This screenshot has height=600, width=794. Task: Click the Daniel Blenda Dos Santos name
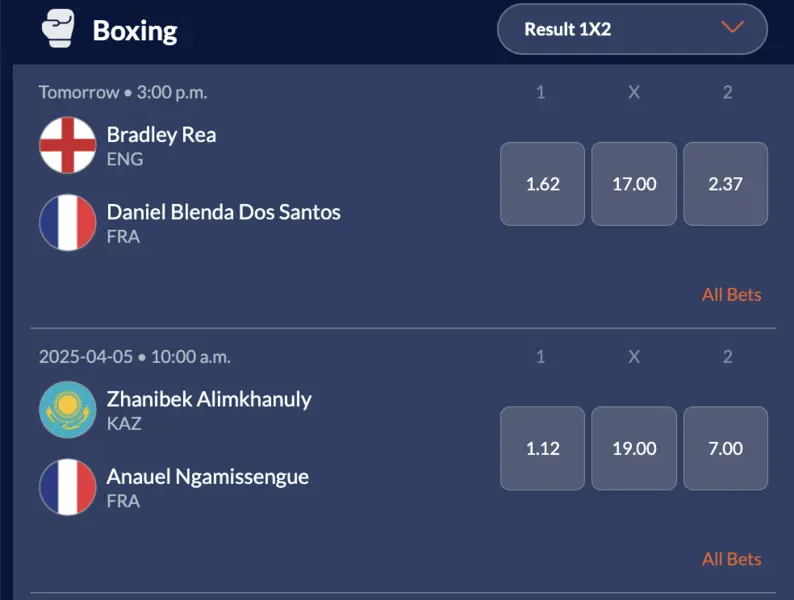(x=223, y=212)
